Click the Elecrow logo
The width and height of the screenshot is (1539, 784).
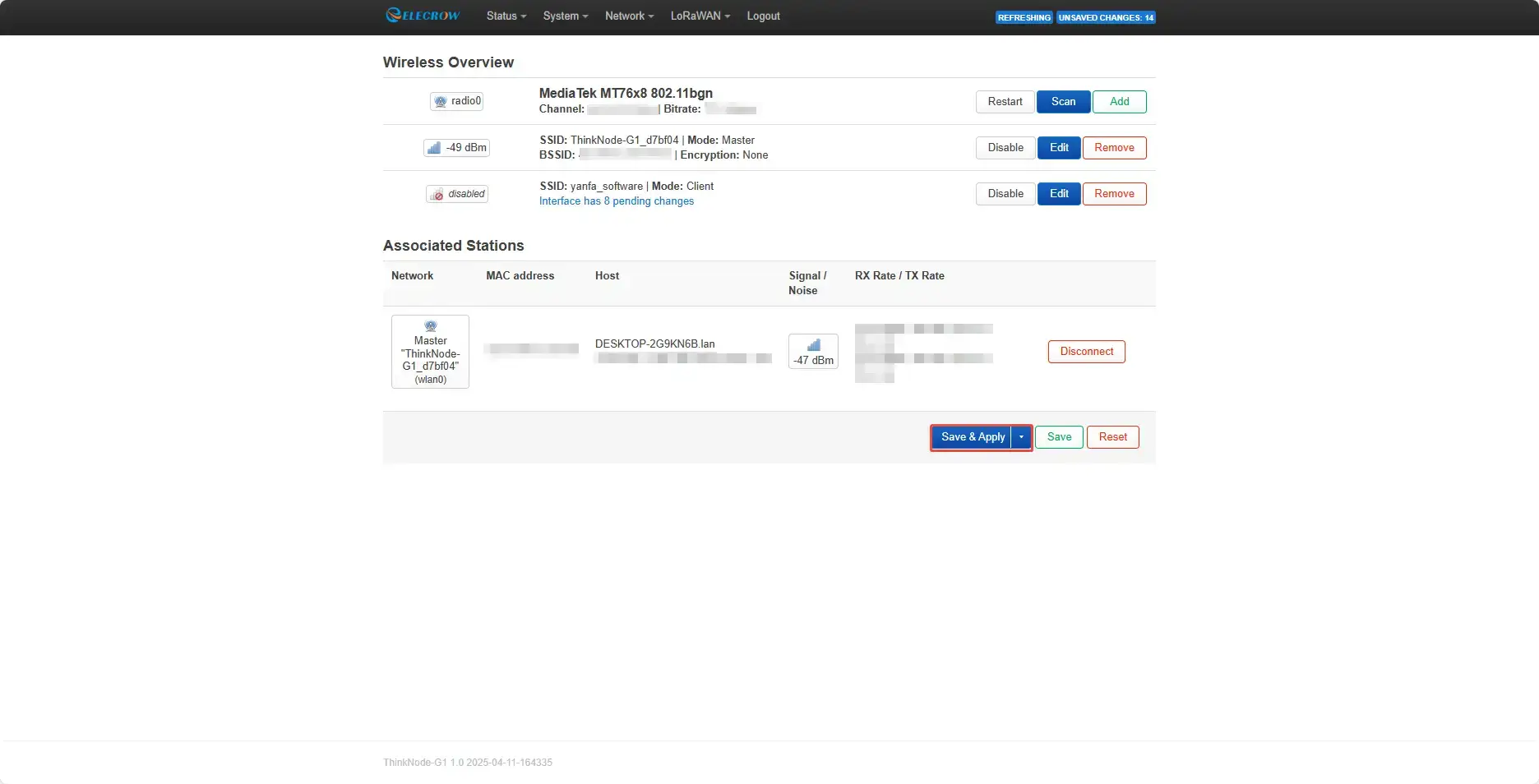pyautogui.click(x=423, y=16)
